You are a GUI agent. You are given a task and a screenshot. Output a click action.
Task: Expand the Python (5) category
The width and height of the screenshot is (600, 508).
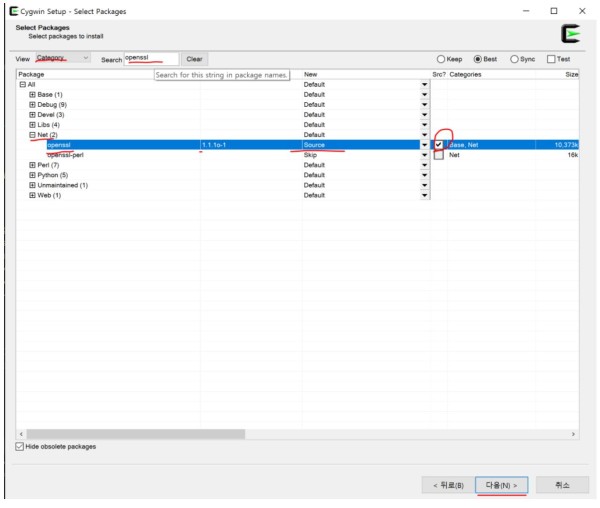point(33,175)
